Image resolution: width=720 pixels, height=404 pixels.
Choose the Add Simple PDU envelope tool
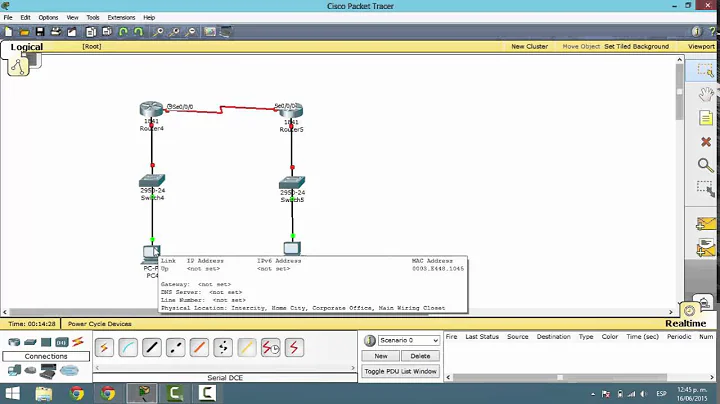click(706, 224)
